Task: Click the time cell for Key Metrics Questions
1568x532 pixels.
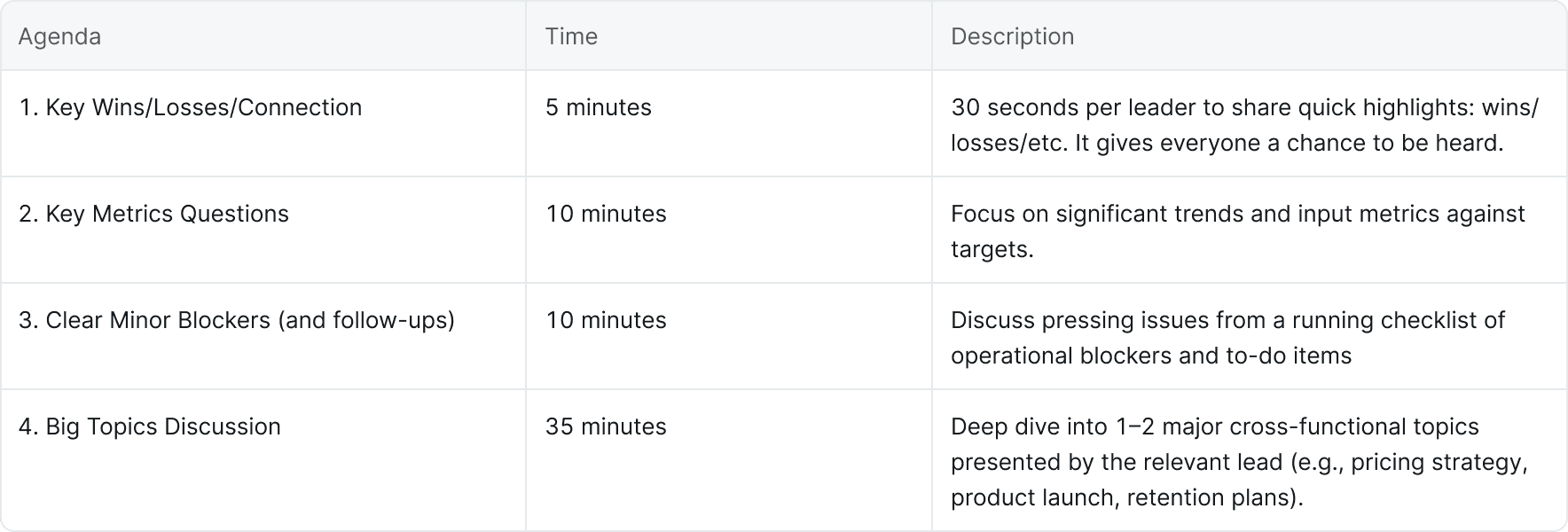Action: tap(606, 214)
